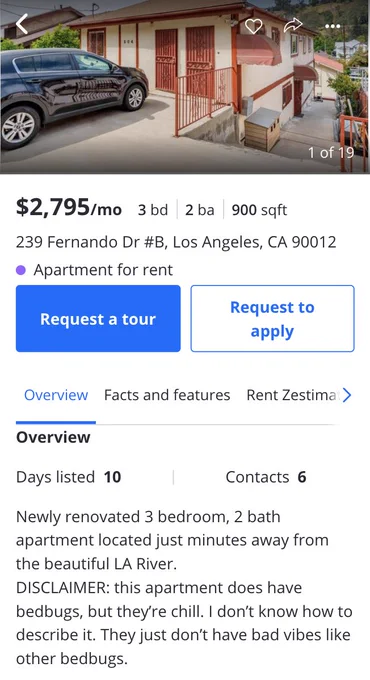370x680 pixels.
Task: Tap the Contacts 6 stat
Action: coord(266,477)
